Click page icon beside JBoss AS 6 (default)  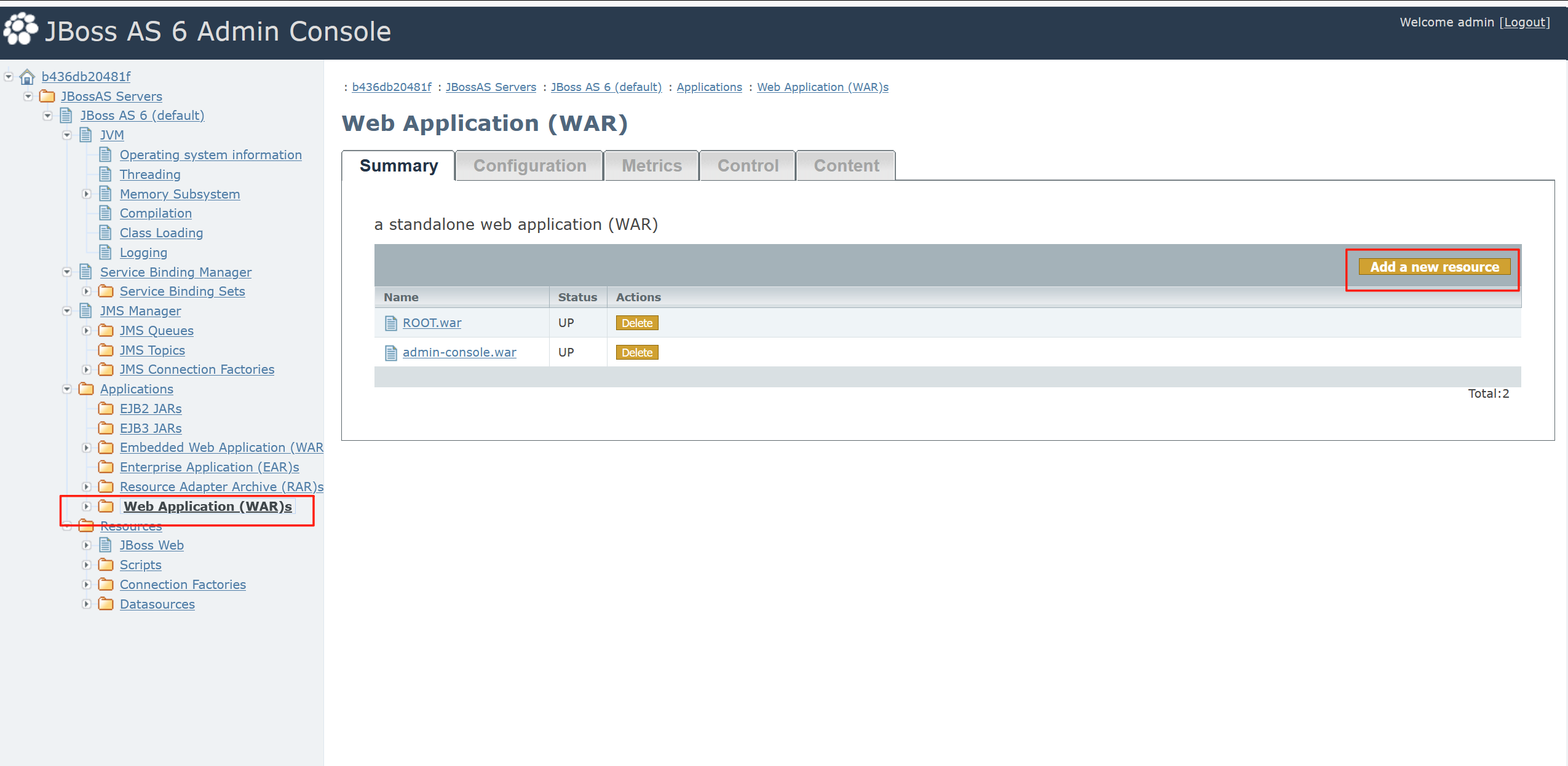[66, 115]
